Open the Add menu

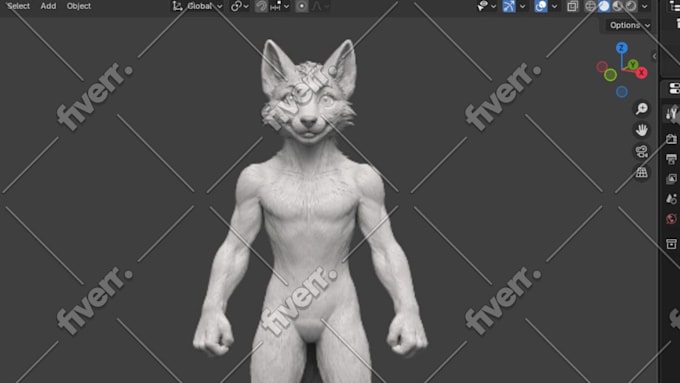(x=48, y=6)
